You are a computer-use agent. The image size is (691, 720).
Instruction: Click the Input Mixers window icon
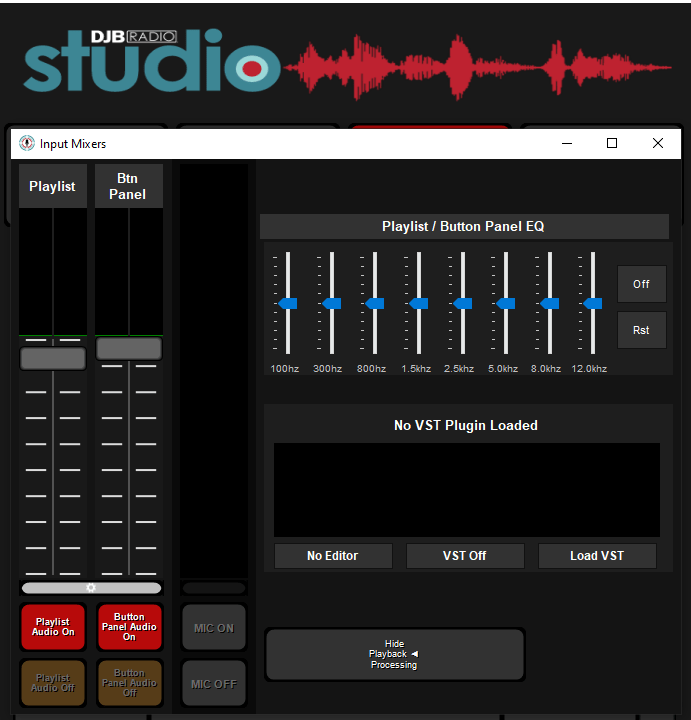(27, 143)
